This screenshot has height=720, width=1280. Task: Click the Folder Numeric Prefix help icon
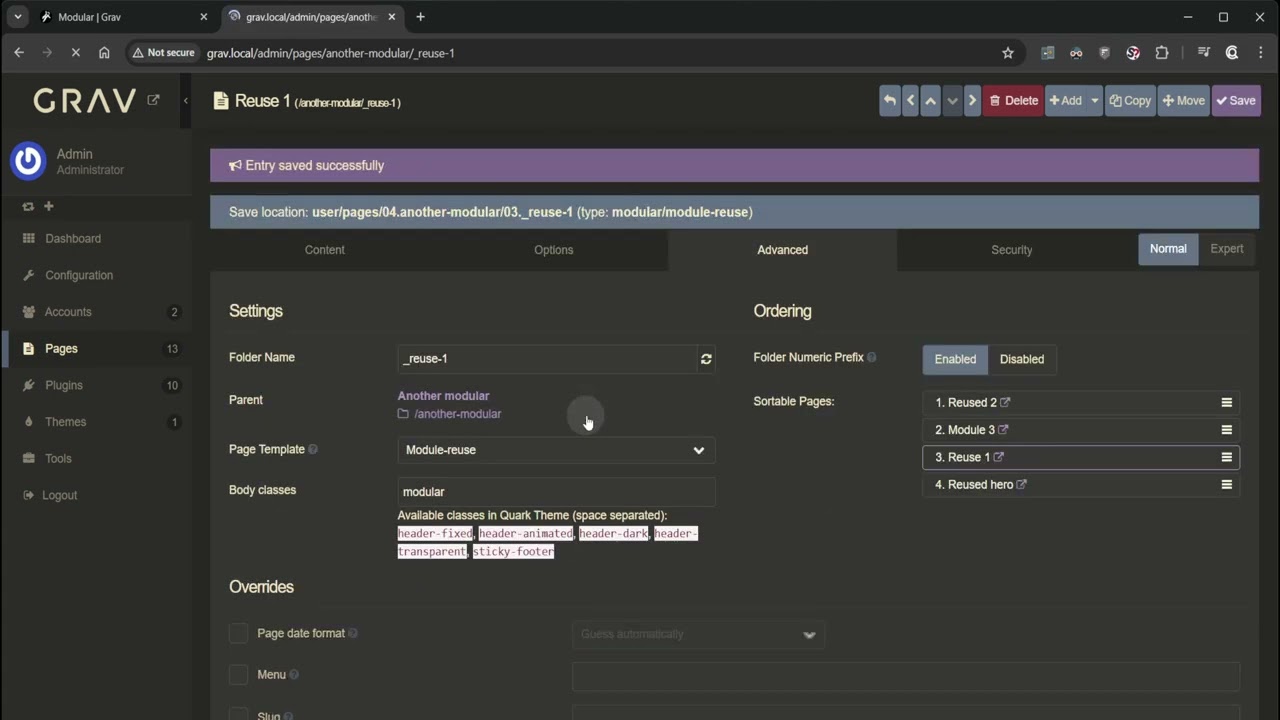[872, 358]
